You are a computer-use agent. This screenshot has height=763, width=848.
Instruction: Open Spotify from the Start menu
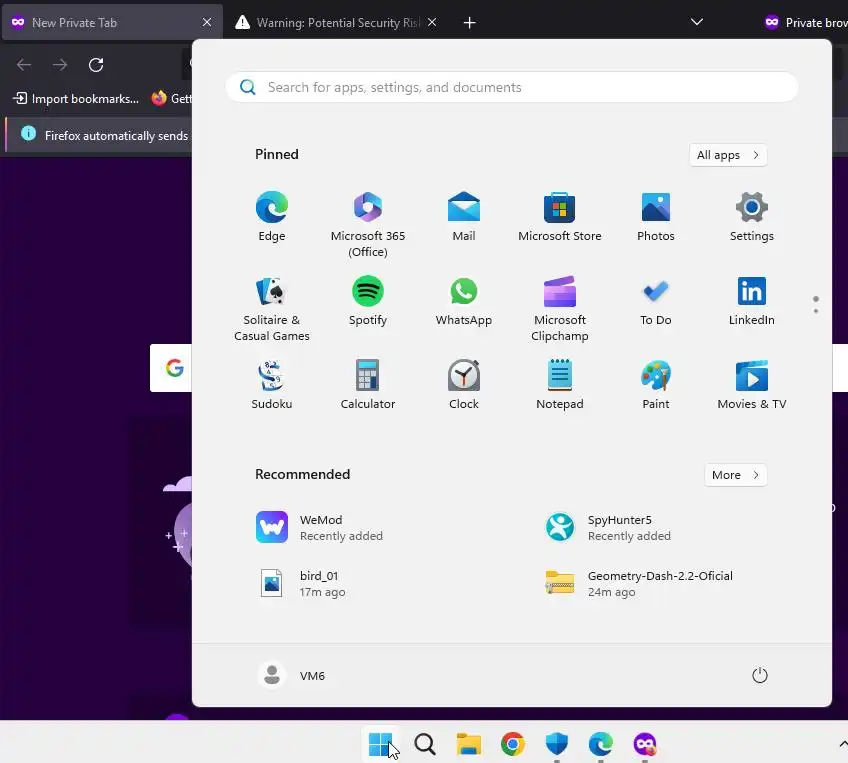pos(368,301)
